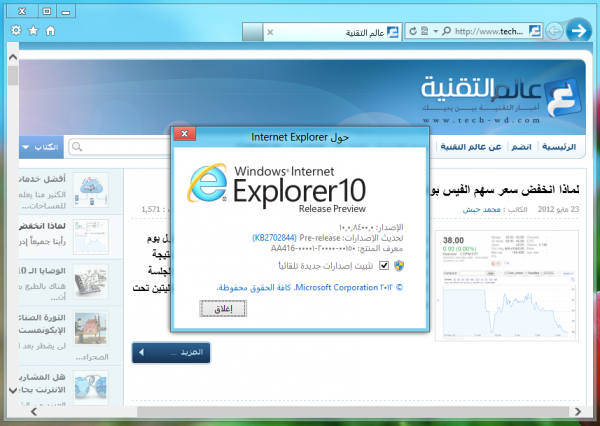The width and height of the screenshot is (600, 426).
Task: Click the address bar URL field
Action: (489, 31)
